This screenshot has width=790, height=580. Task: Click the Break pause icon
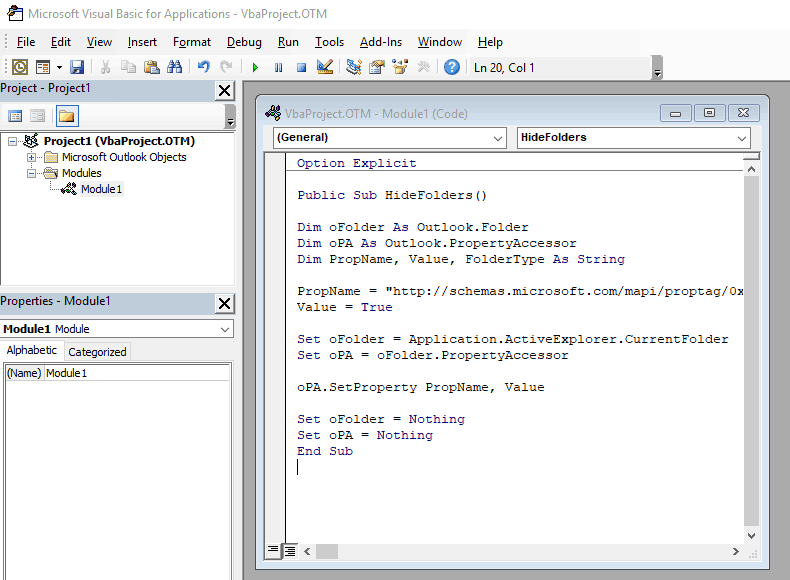point(278,67)
